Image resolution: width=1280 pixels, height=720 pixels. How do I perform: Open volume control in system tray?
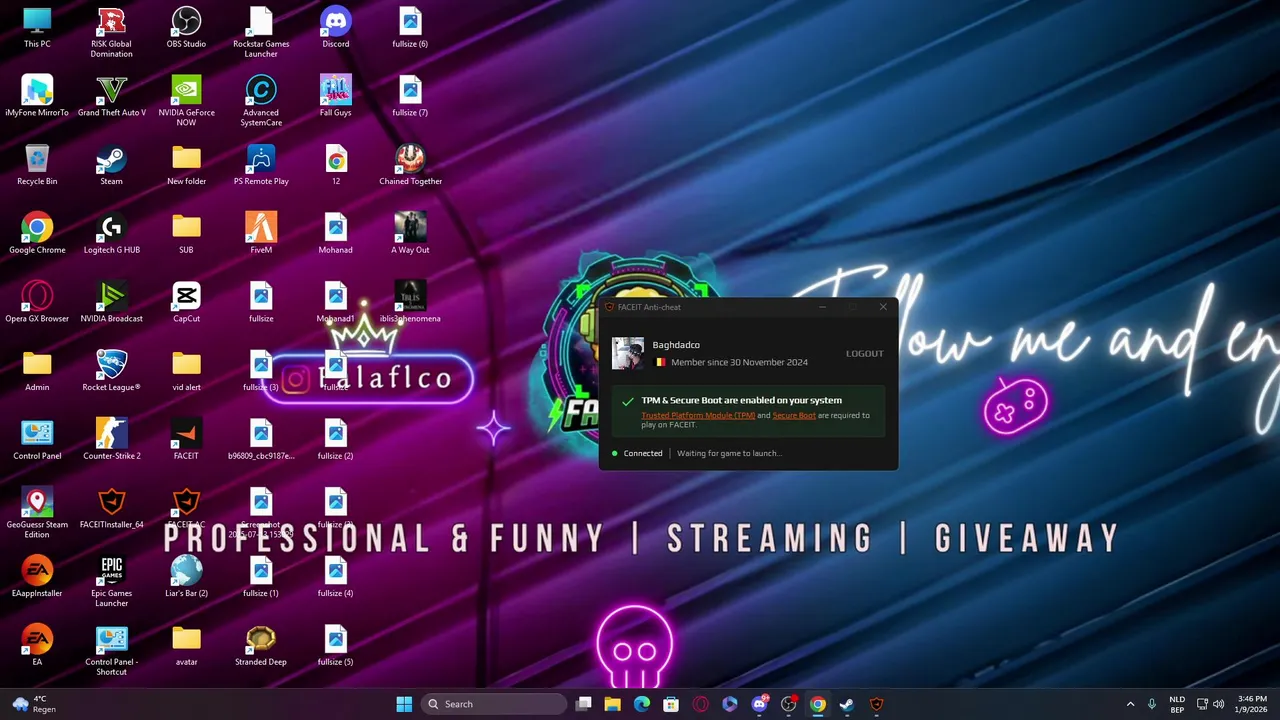coord(1218,704)
